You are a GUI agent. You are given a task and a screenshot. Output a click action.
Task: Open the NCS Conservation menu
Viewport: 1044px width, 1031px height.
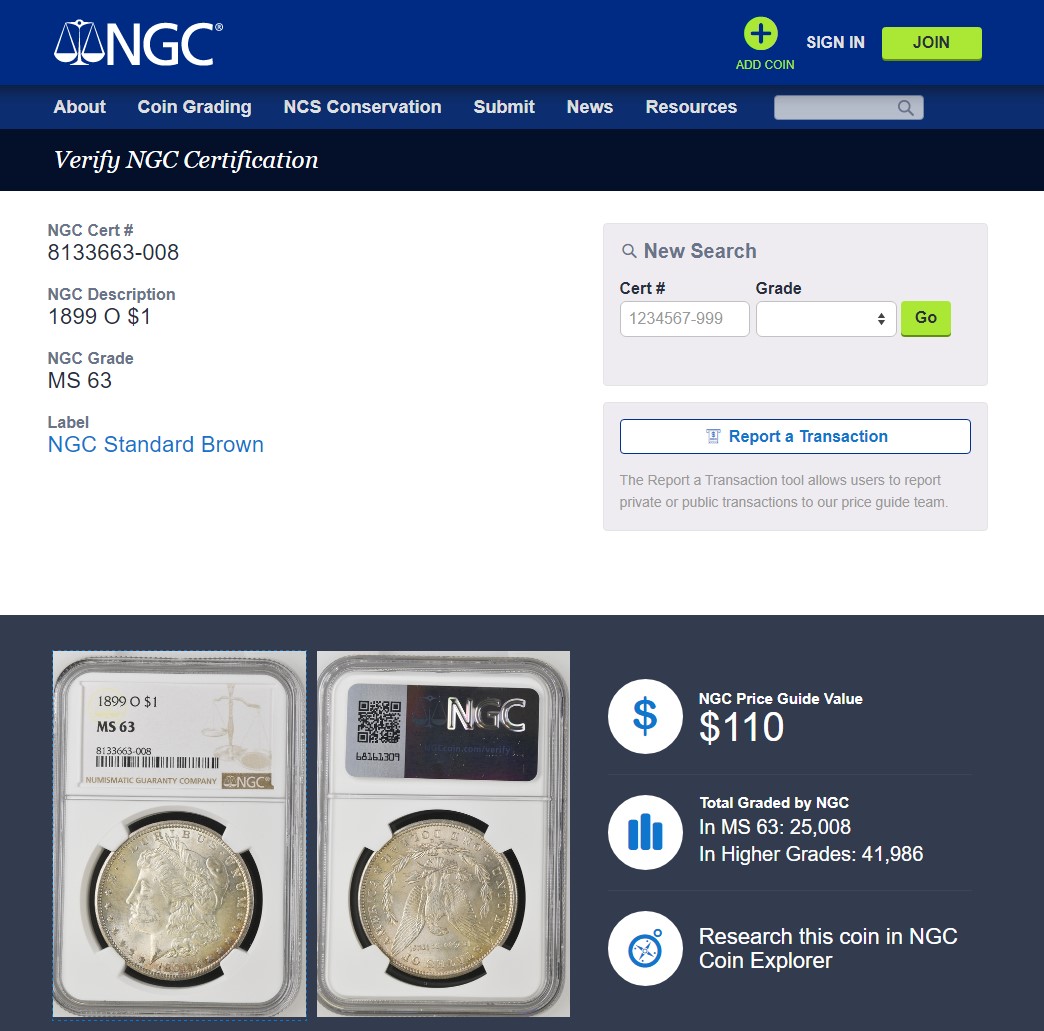pos(362,107)
